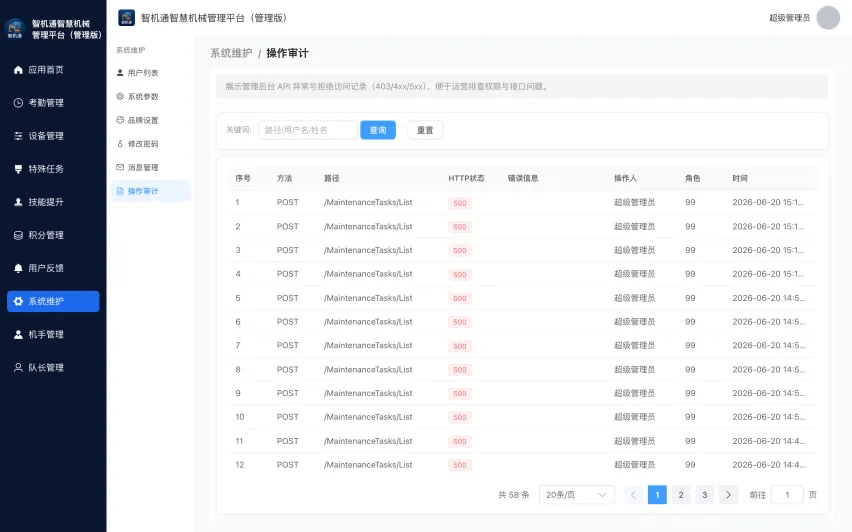The image size is (852, 532).
Task: Go to page 3
Action: [705, 495]
